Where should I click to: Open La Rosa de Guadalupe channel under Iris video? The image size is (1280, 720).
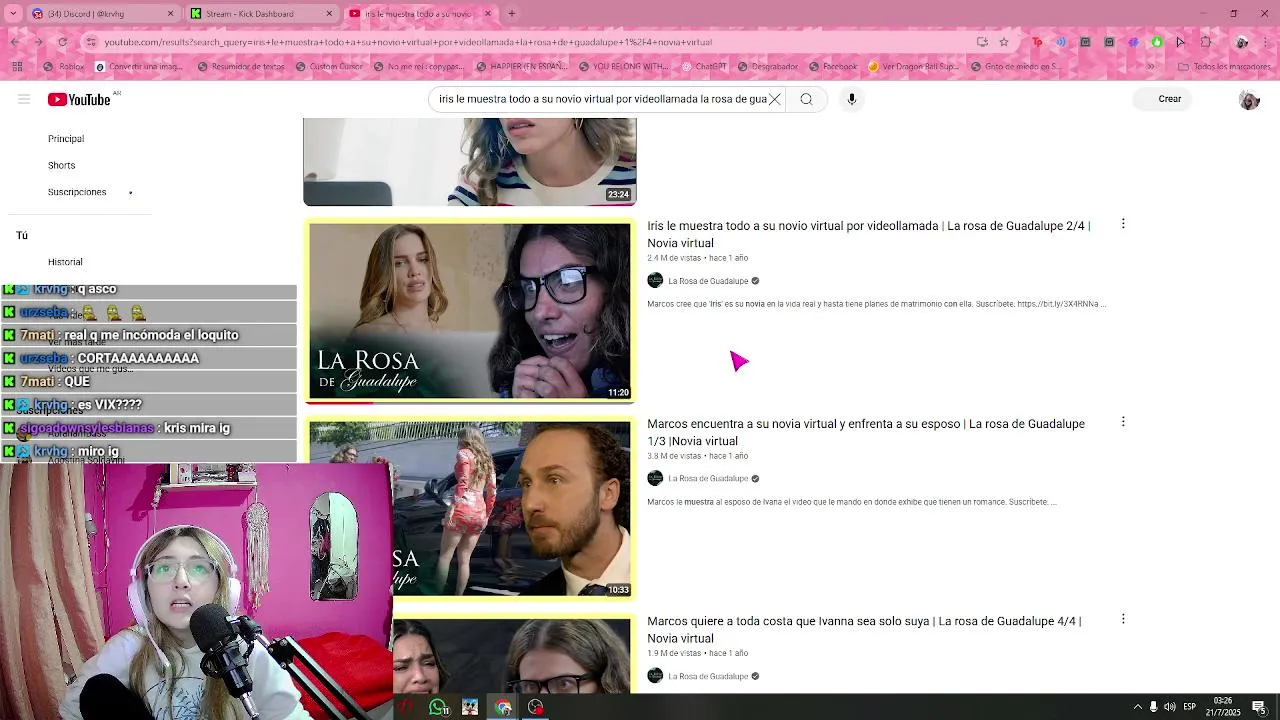pyautogui.click(x=708, y=281)
